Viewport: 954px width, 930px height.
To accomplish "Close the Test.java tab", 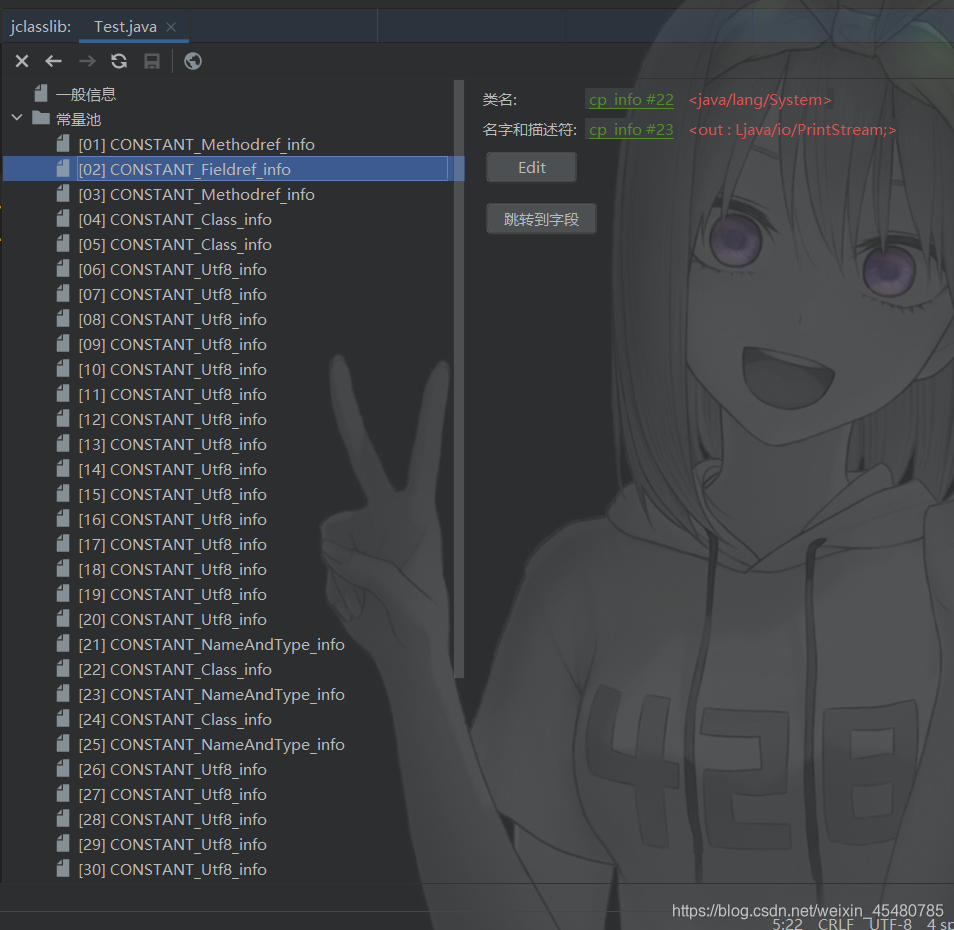I will (171, 27).
